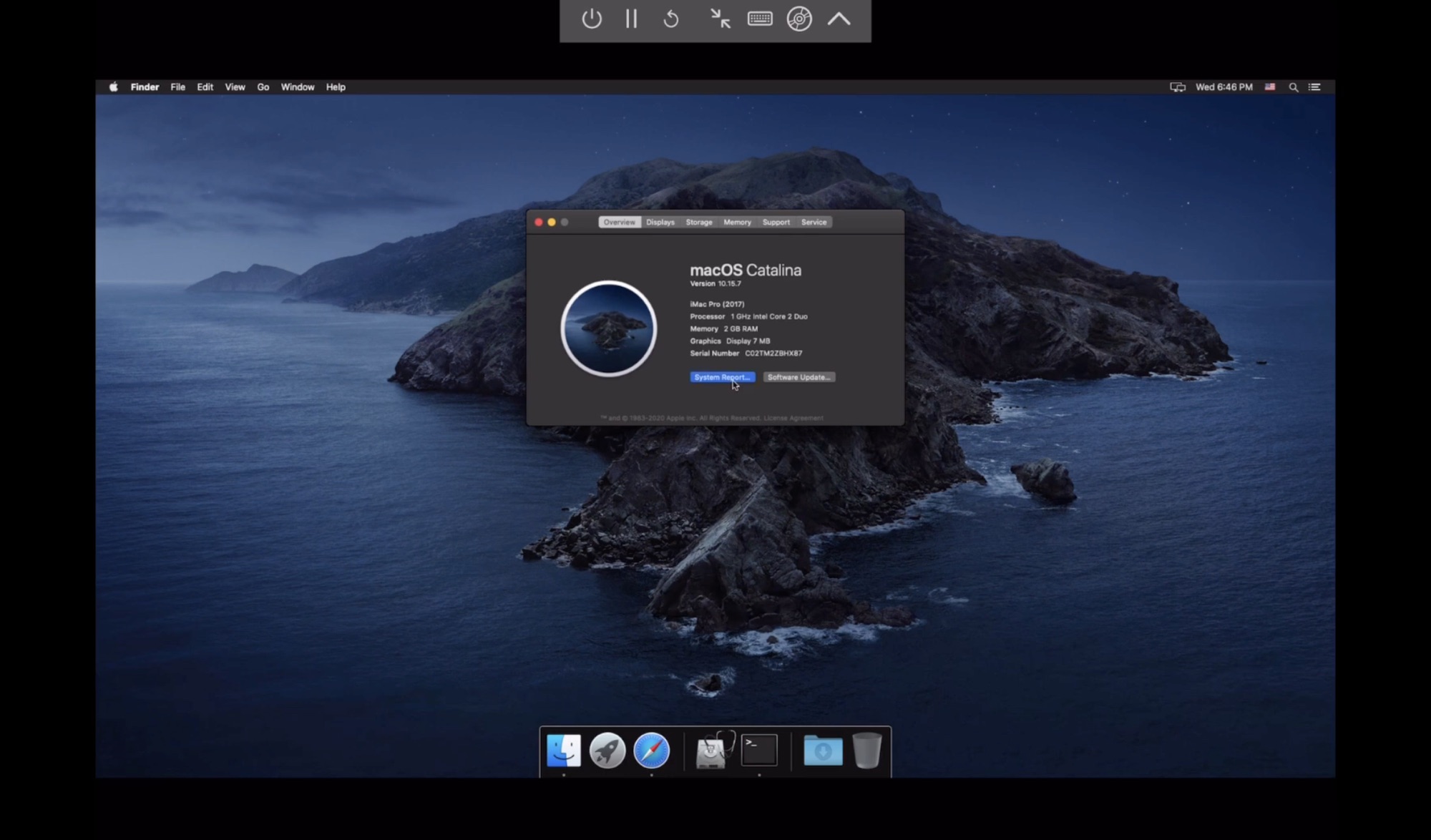This screenshot has height=840, width=1431.
Task: Open the Downloads folder in the Dock
Action: click(823, 751)
